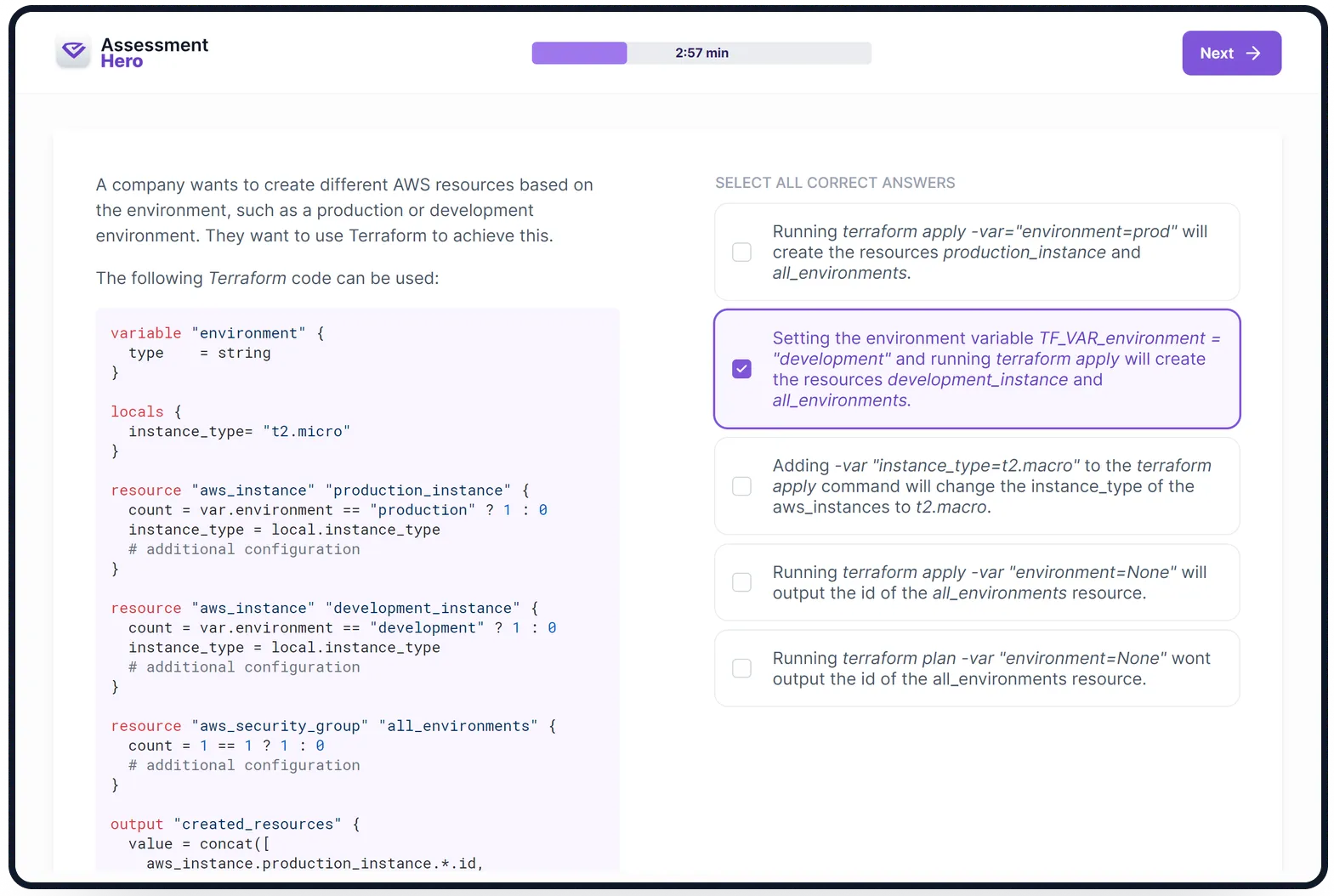The width and height of the screenshot is (1334, 896).
Task: Click the instance_type "t2.micro" code line
Action: pyautogui.click(x=239, y=431)
